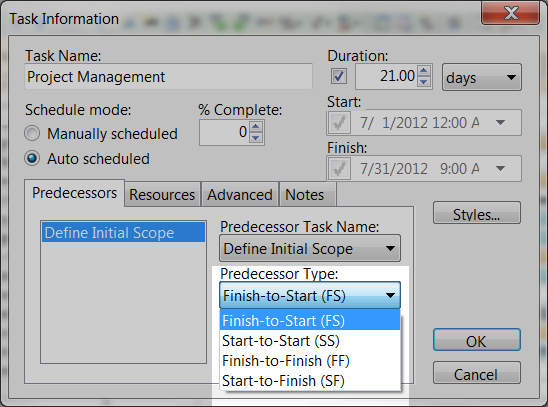548x407 pixels.
Task: Click the Styles... button
Action: (477, 213)
